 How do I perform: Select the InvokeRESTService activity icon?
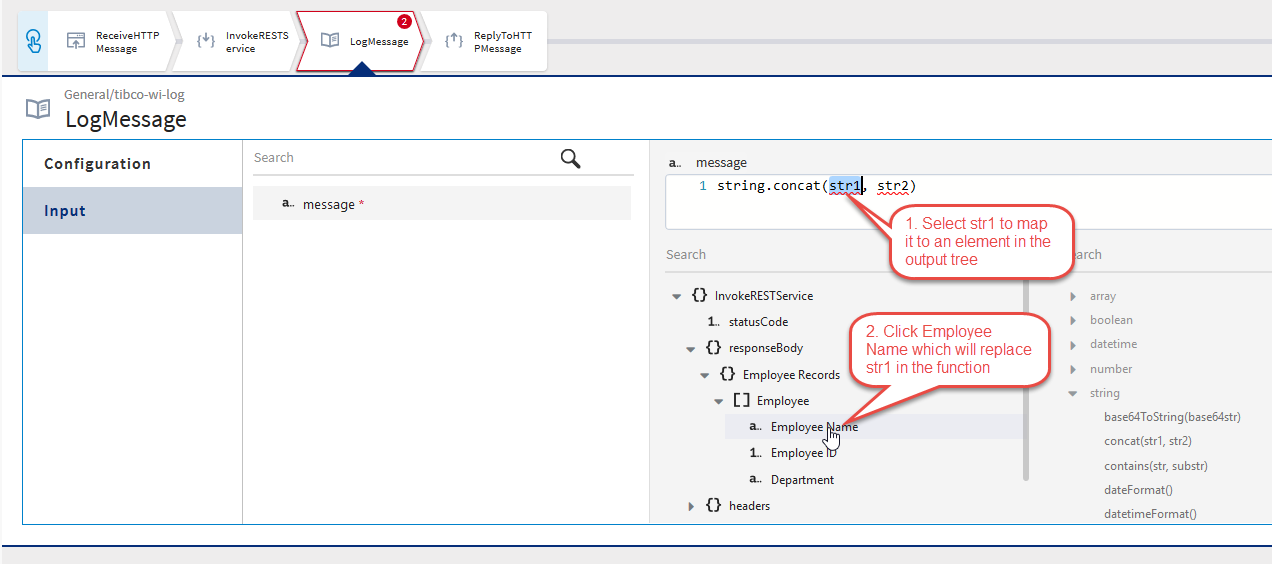pos(206,41)
